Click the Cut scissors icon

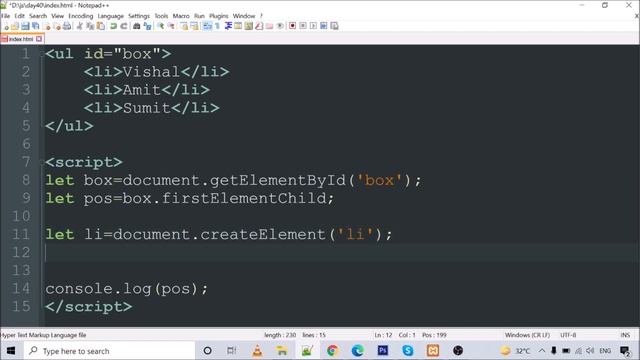[x=80, y=26]
